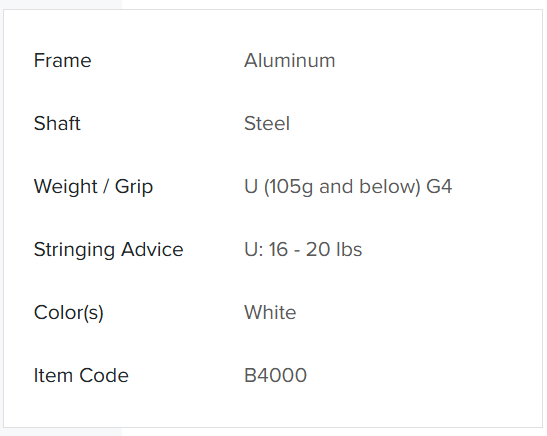Screen dimensions: 547x436
Task: Select the U: 16 - 20 lbs value
Action: pyautogui.click(x=303, y=249)
